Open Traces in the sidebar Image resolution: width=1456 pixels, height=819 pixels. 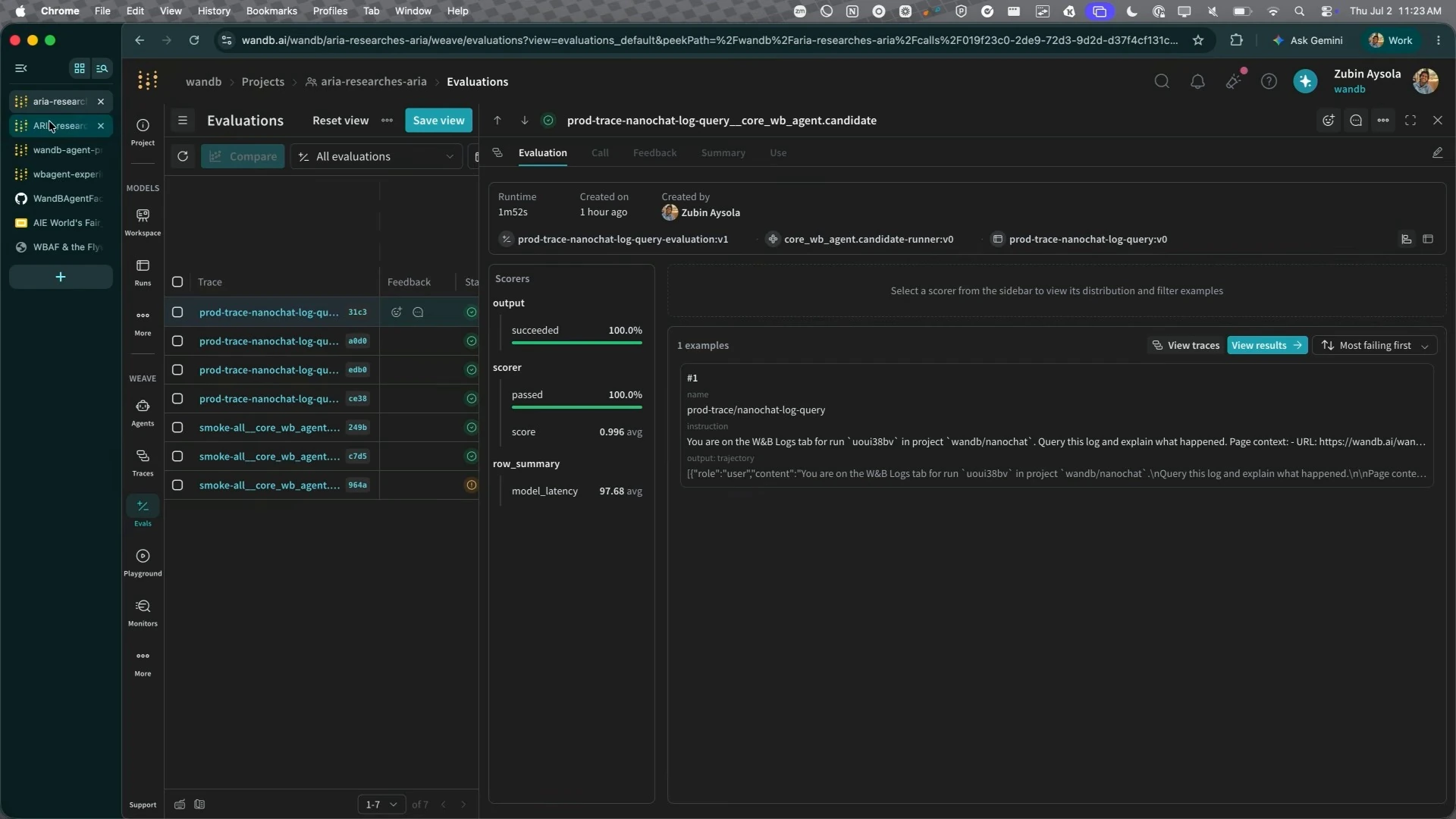(143, 463)
